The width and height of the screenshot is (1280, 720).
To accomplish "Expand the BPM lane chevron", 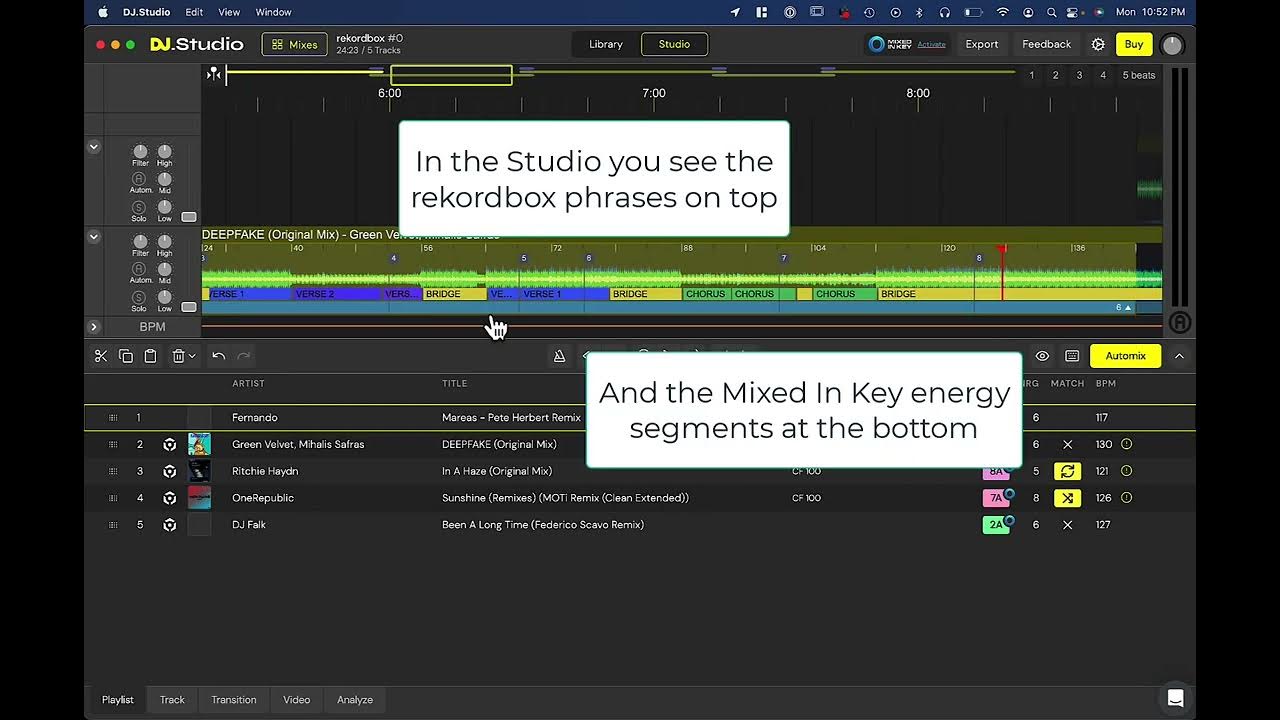I will tap(94, 327).
